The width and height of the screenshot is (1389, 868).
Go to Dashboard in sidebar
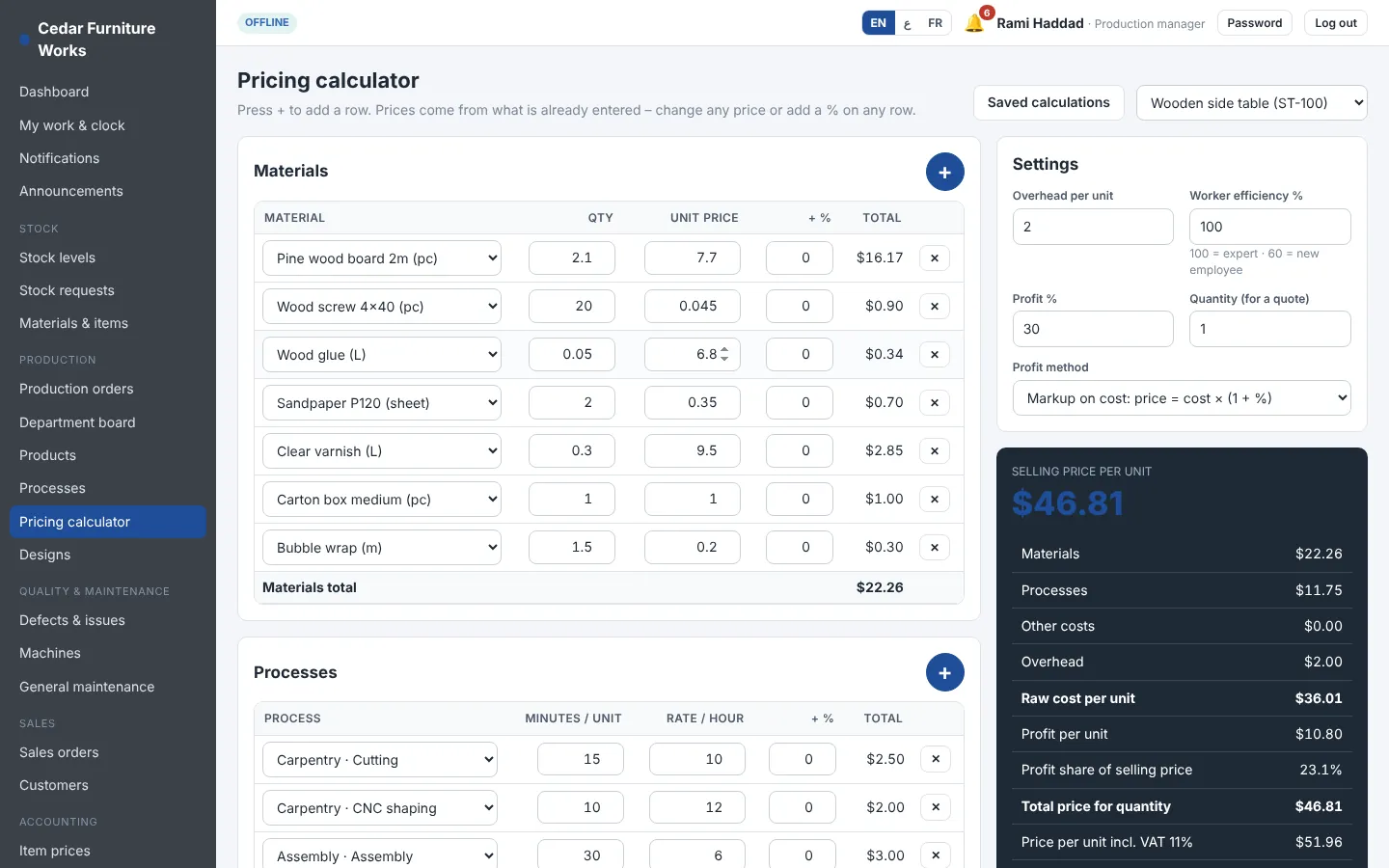click(x=108, y=92)
